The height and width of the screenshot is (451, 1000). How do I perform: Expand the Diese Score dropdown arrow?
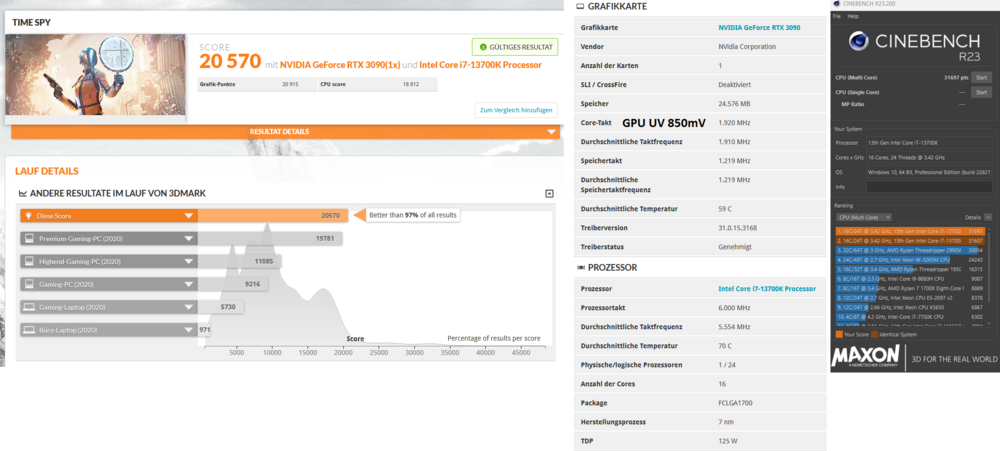tap(188, 216)
